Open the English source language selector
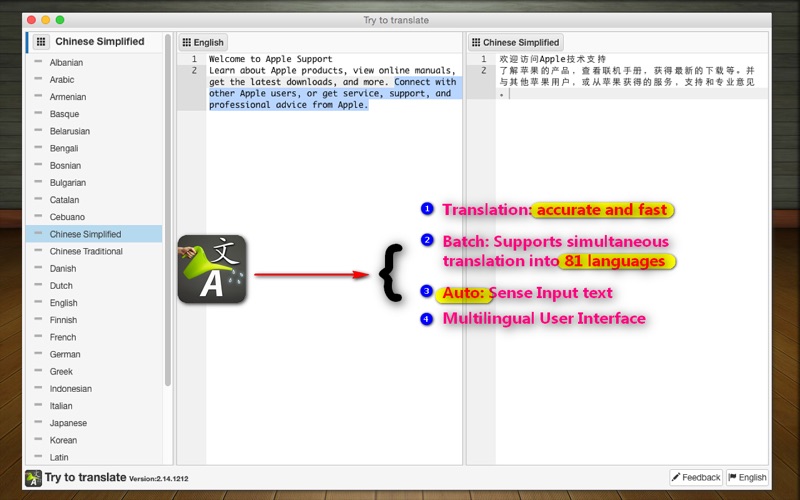The image size is (800, 500). (x=203, y=42)
